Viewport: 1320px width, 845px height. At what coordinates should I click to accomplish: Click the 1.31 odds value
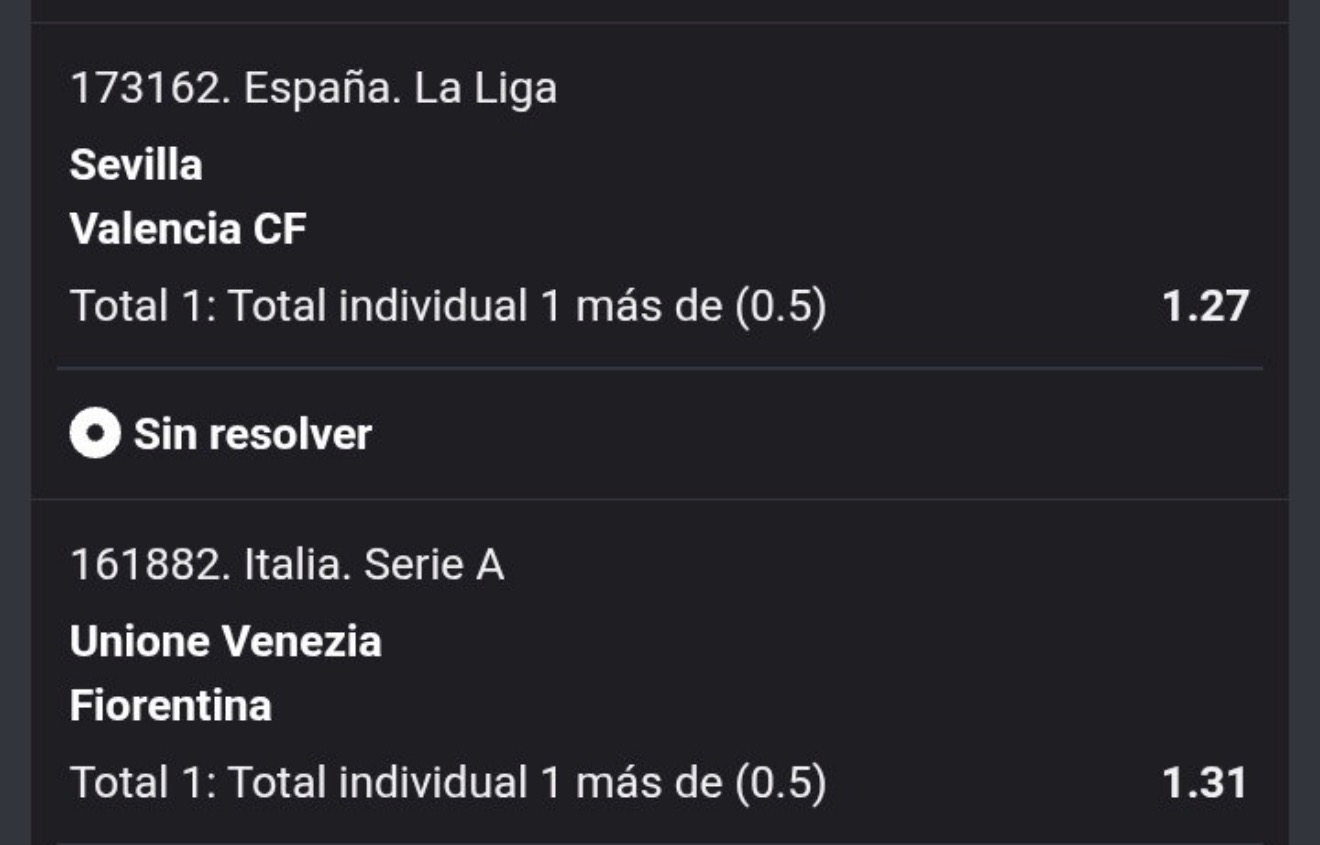click(1205, 783)
